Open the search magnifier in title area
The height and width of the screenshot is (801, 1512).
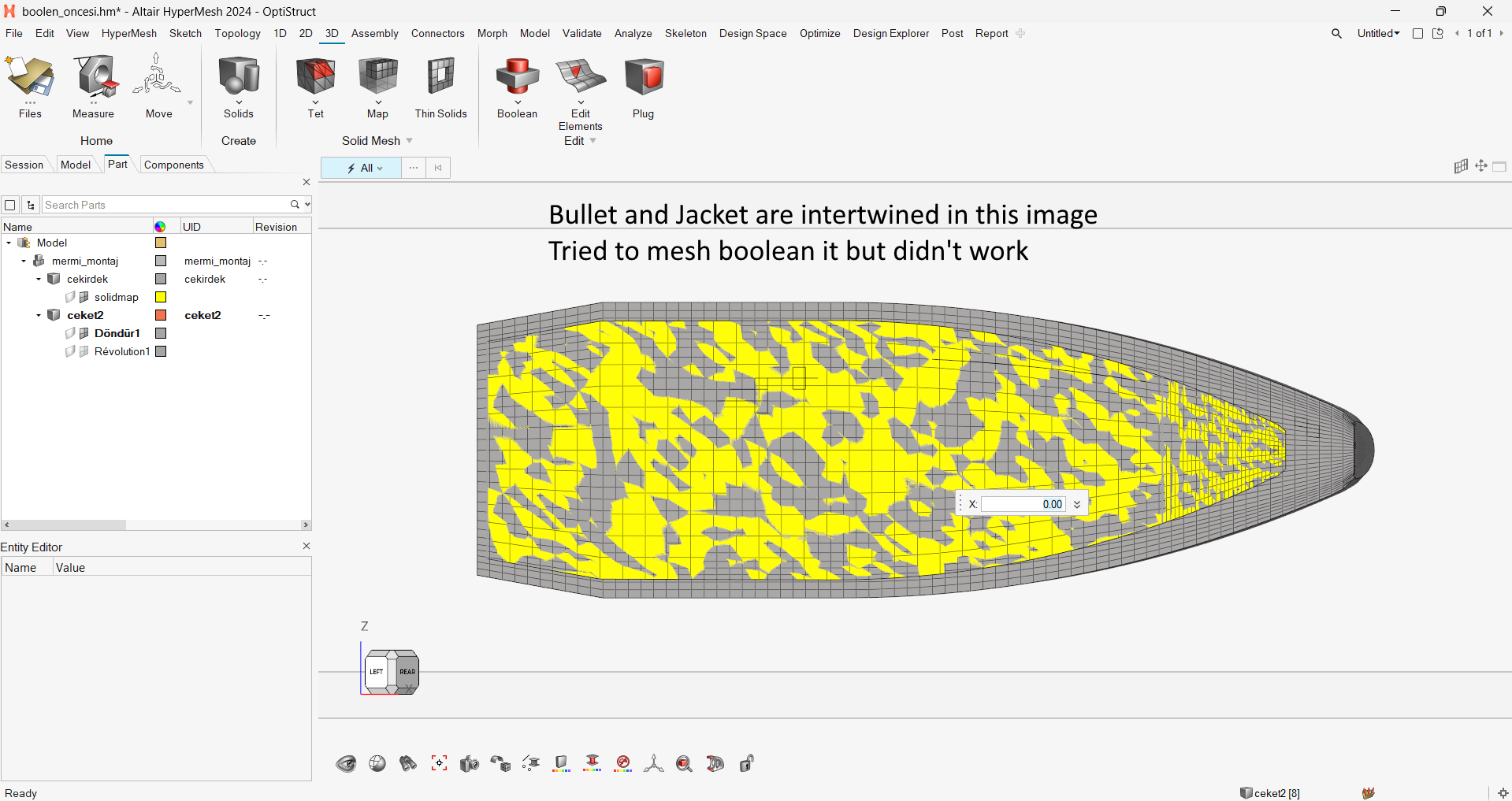click(1337, 33)
